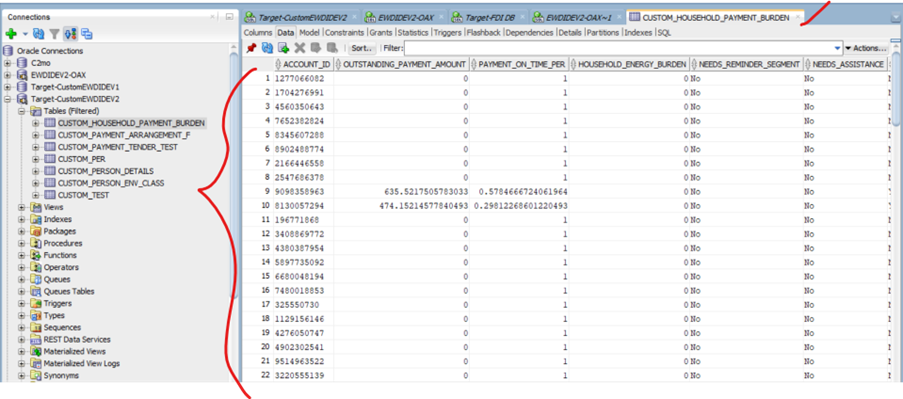Refresh the data grid

[267, 48]
